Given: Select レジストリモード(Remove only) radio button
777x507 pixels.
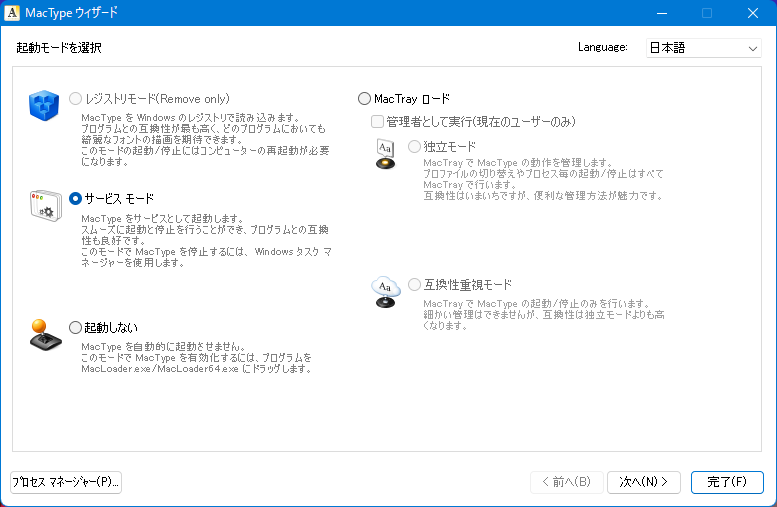Looking at the screenshot, I should (x=75, y=99).
